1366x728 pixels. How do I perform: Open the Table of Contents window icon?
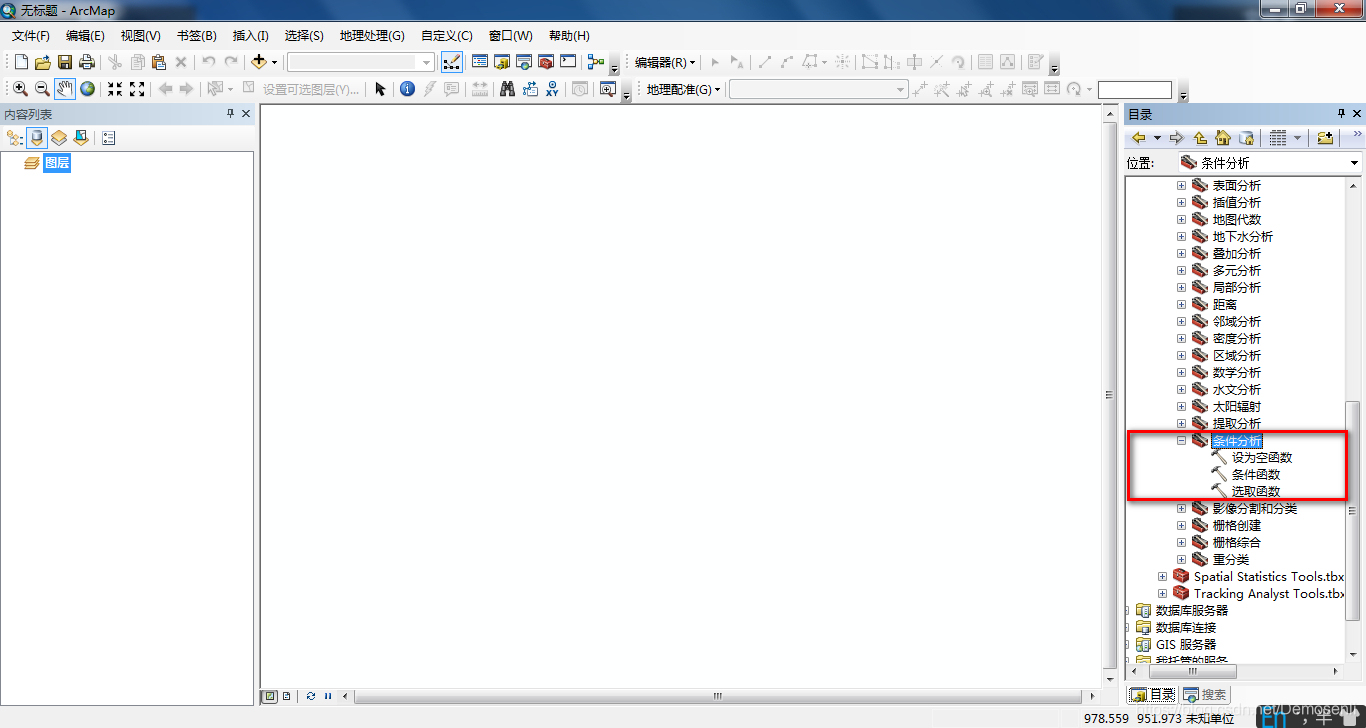(x=480, y=62)
